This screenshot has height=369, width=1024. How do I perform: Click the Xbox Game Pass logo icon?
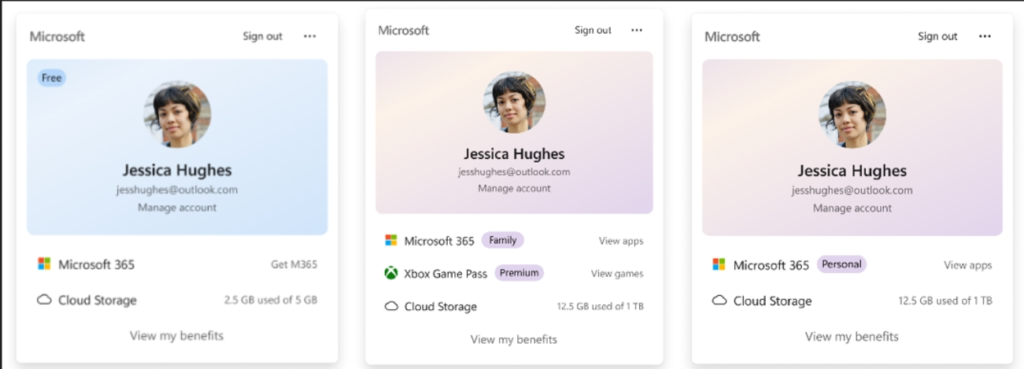tap(391, 273)
